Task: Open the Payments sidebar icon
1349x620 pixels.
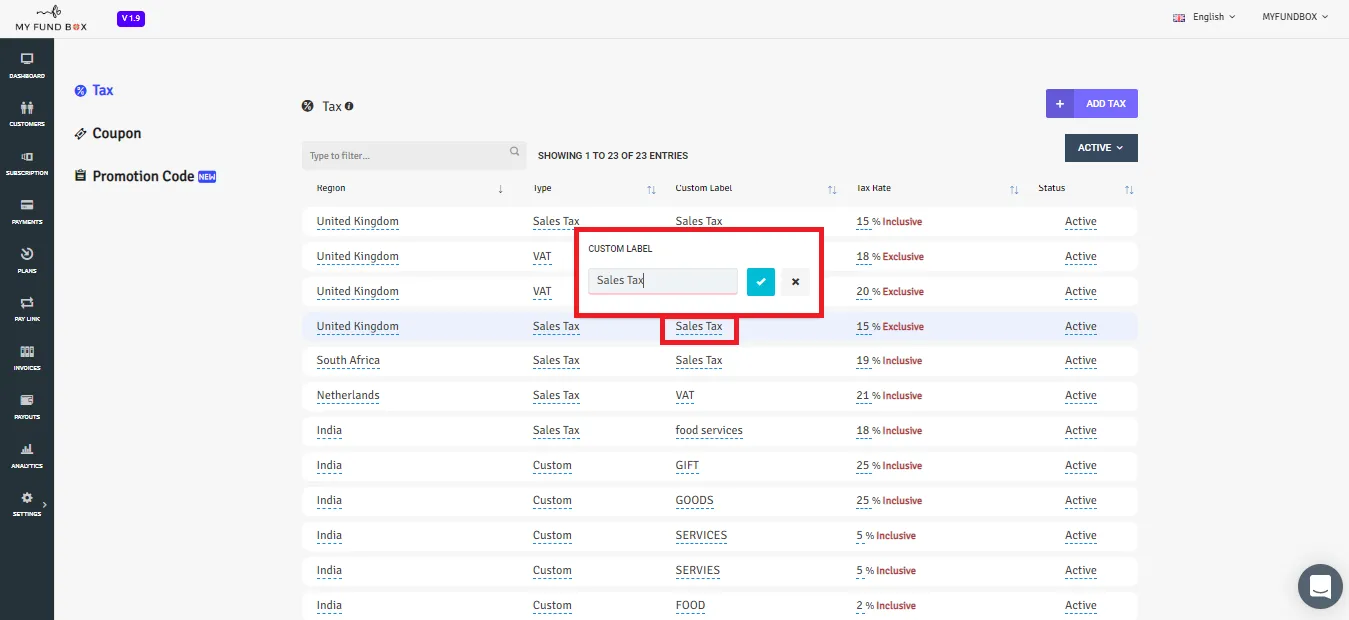Action: pos(27,211)
